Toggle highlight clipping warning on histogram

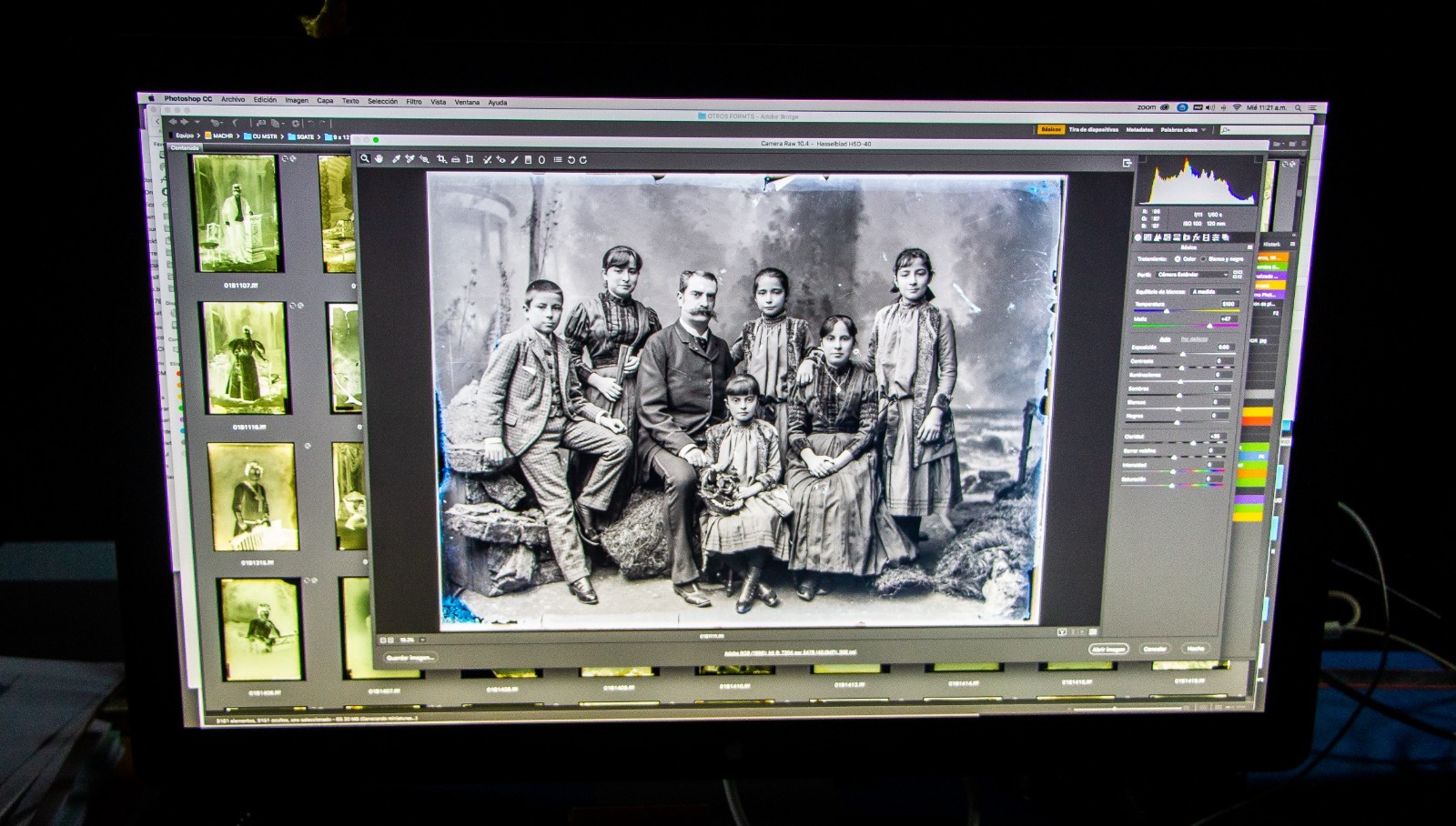click(x=1259, y=159)
